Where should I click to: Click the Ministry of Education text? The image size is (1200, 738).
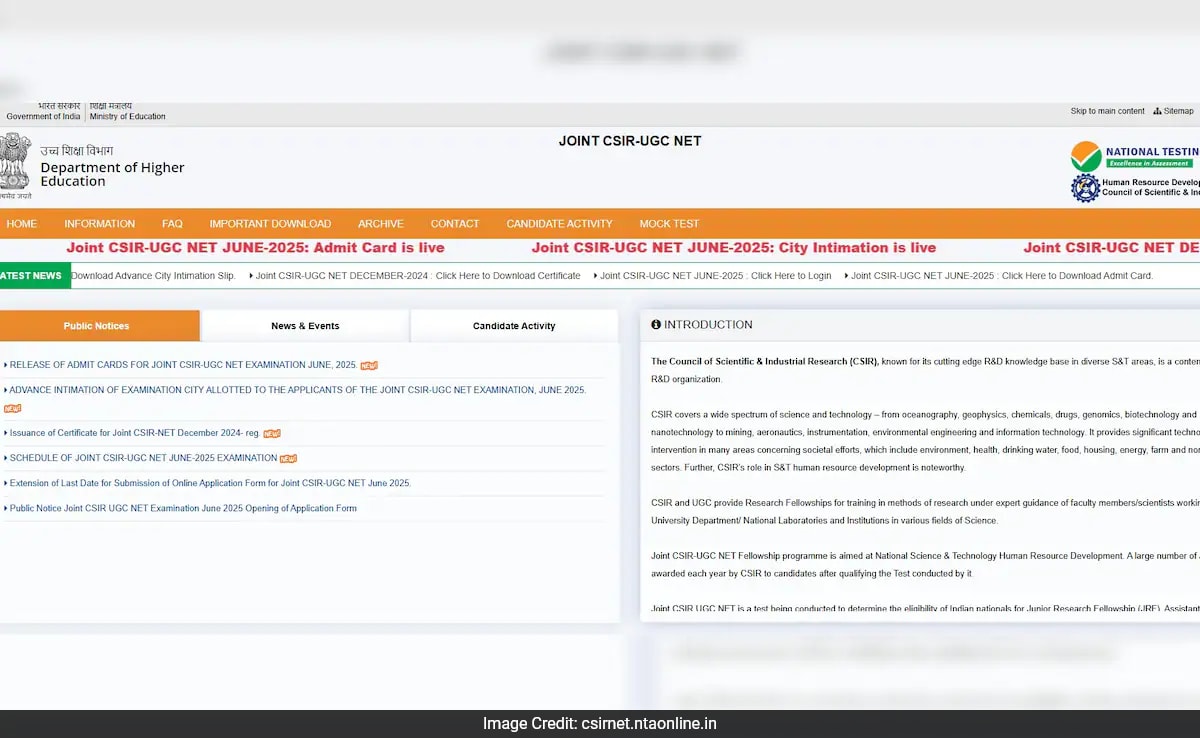point(128,116)
